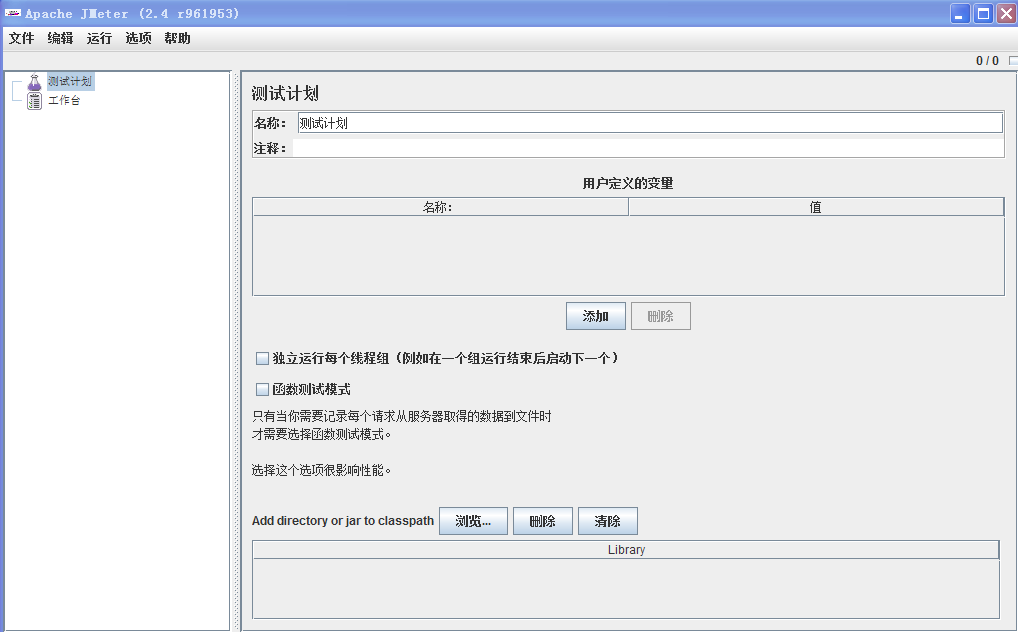The height and width of the screenshot is (632, 1018).
Task: Click 删除 button next to classpath browse
Action: click(543, 521)
